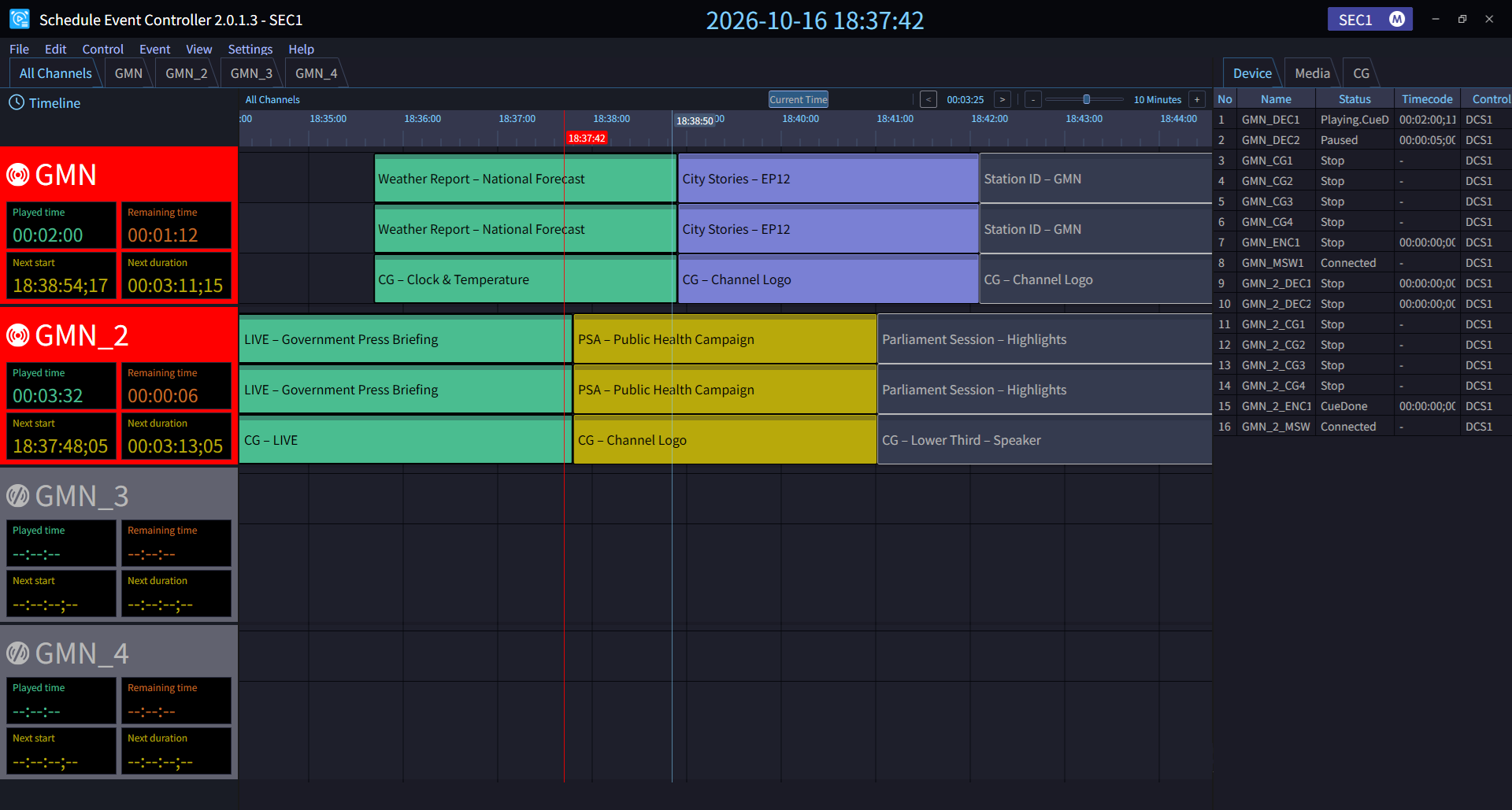Open the Control menu
1512x810 pixels.
(102, 49)
